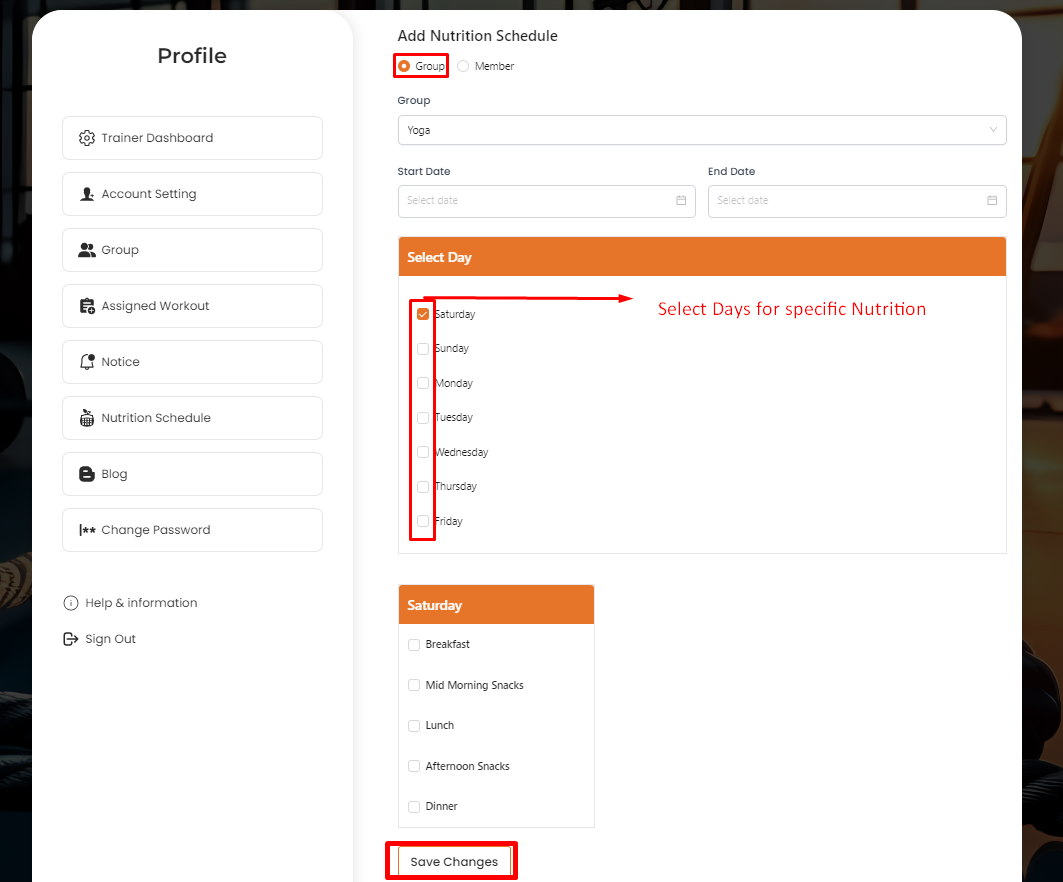Tick the Dinner meal checkbox
1063x882 pixels.
tap(414, 807)
